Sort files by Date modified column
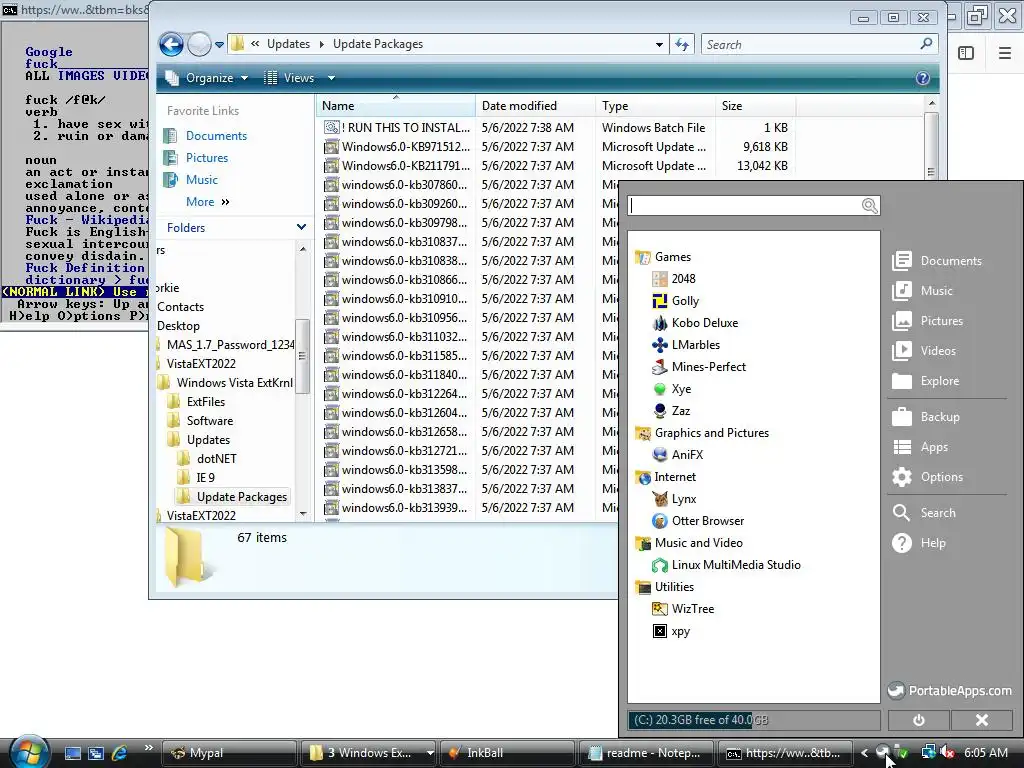 point(536,106)
